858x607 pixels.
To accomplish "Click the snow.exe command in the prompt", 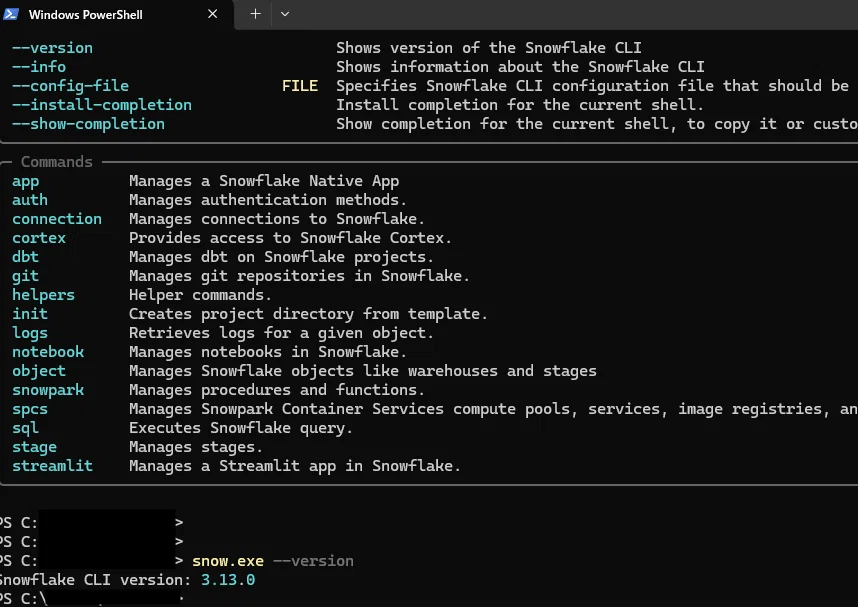I will [x=228, y=562].
